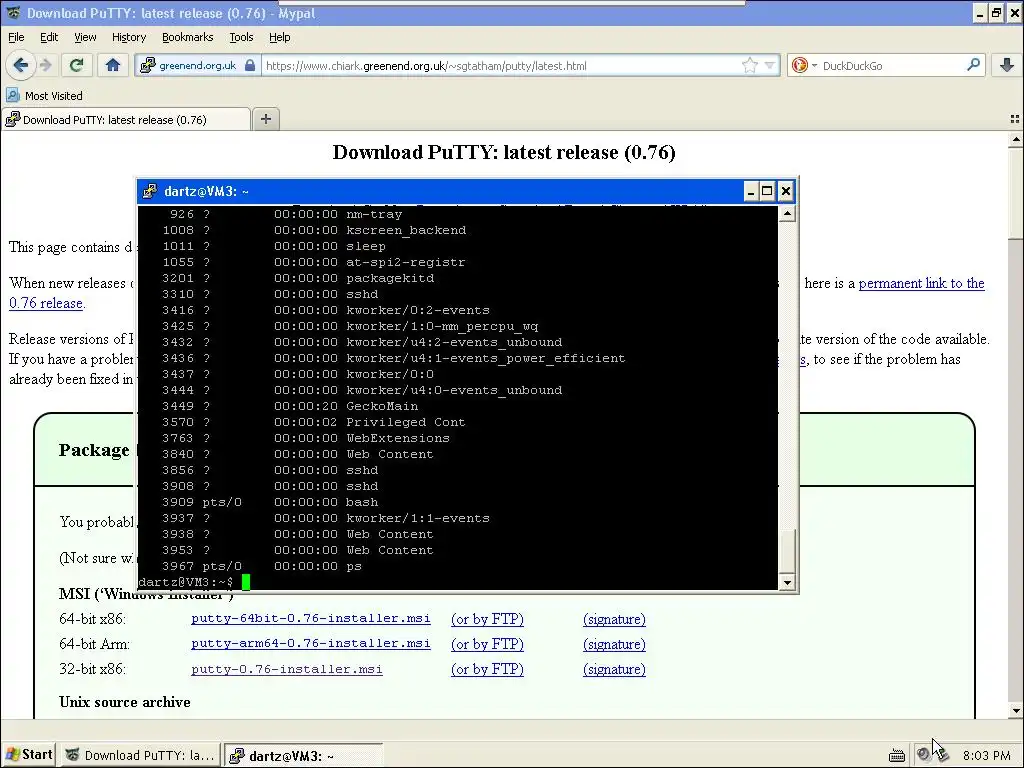The width and height of the screenshot is (1024, 768).
Task: Open the Edit menu
Action: click(x=49, y=37)
